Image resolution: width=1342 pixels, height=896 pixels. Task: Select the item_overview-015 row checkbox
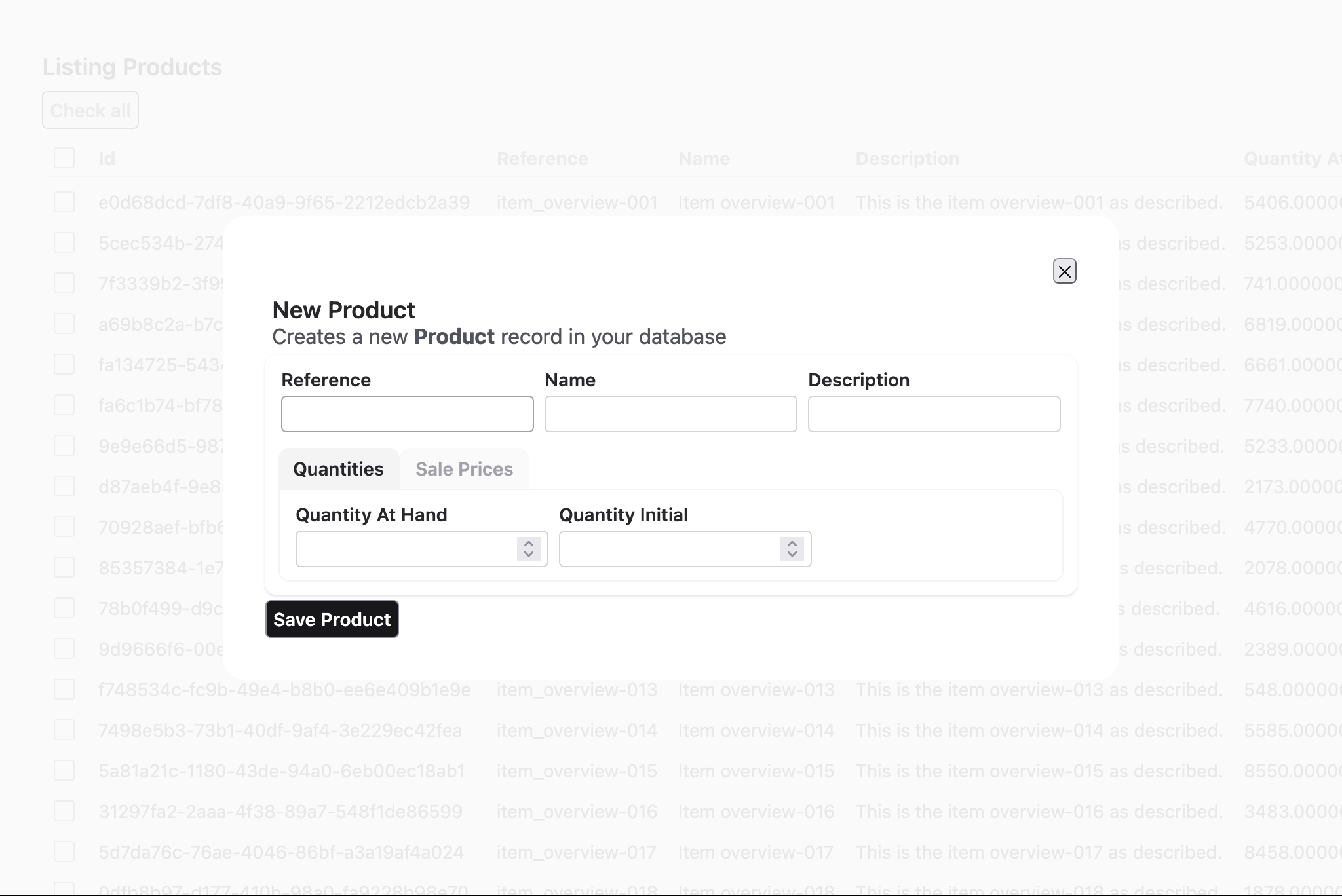tap(64, 770)
